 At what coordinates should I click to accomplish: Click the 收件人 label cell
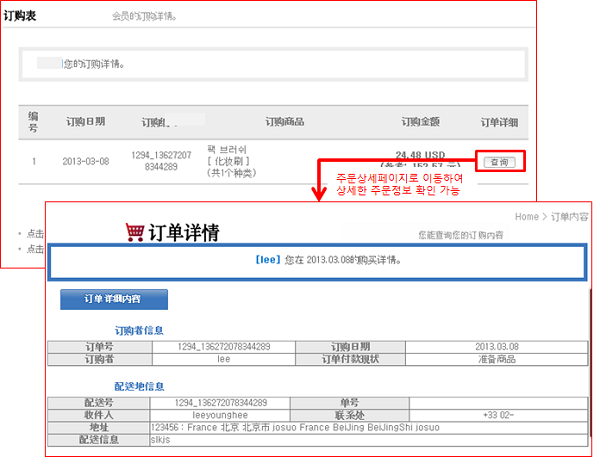99,415
